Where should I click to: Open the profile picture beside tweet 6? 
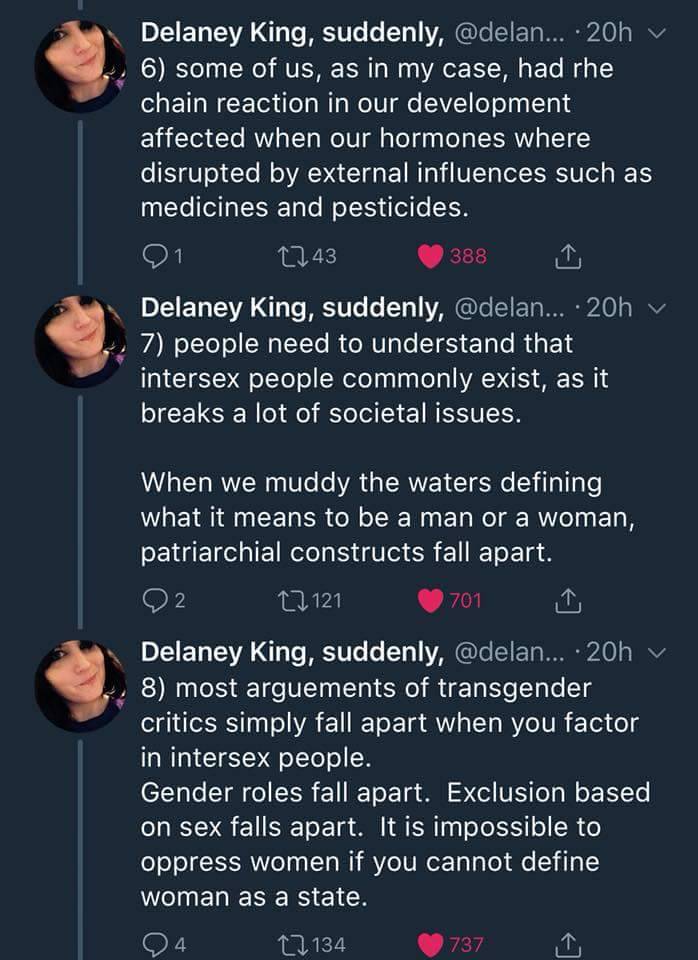(x=80, y=66)
